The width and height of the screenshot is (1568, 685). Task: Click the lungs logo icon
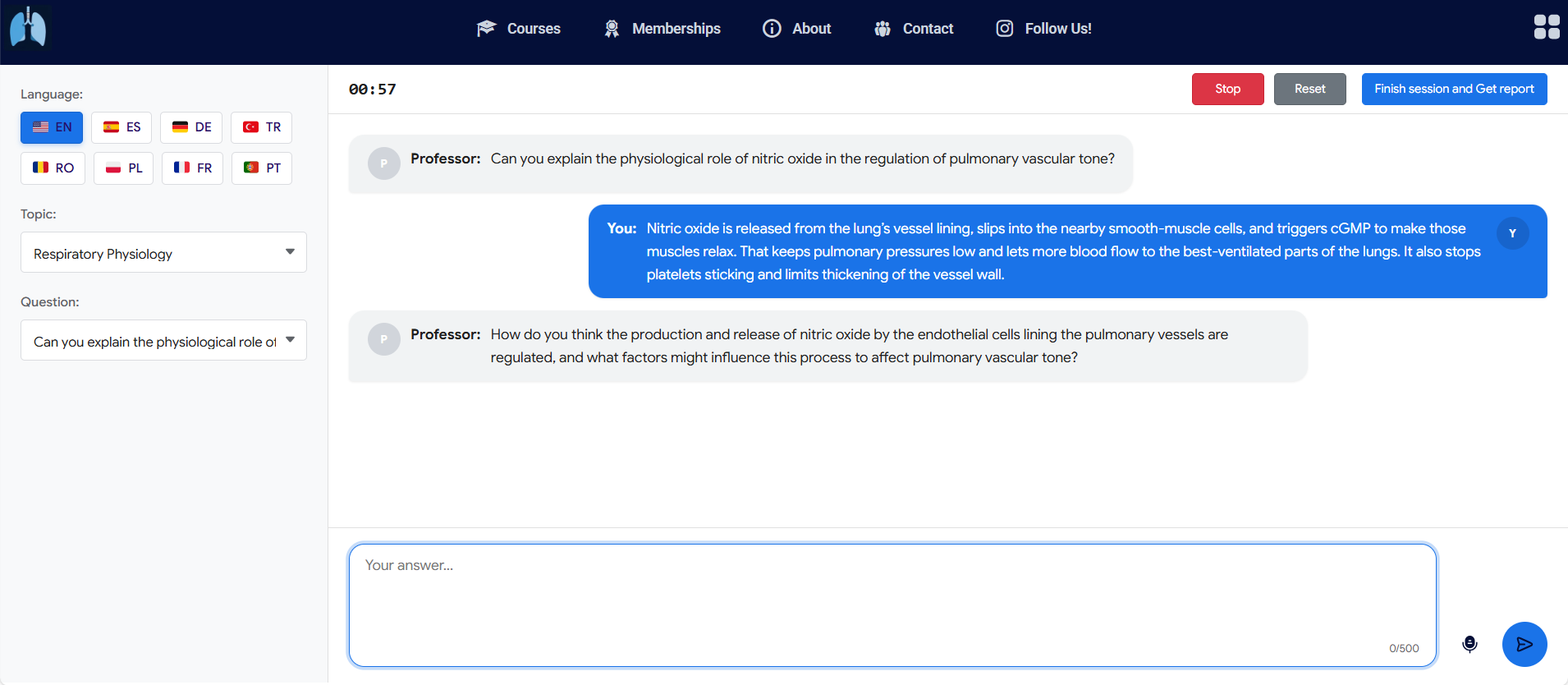tap(28, 28)
